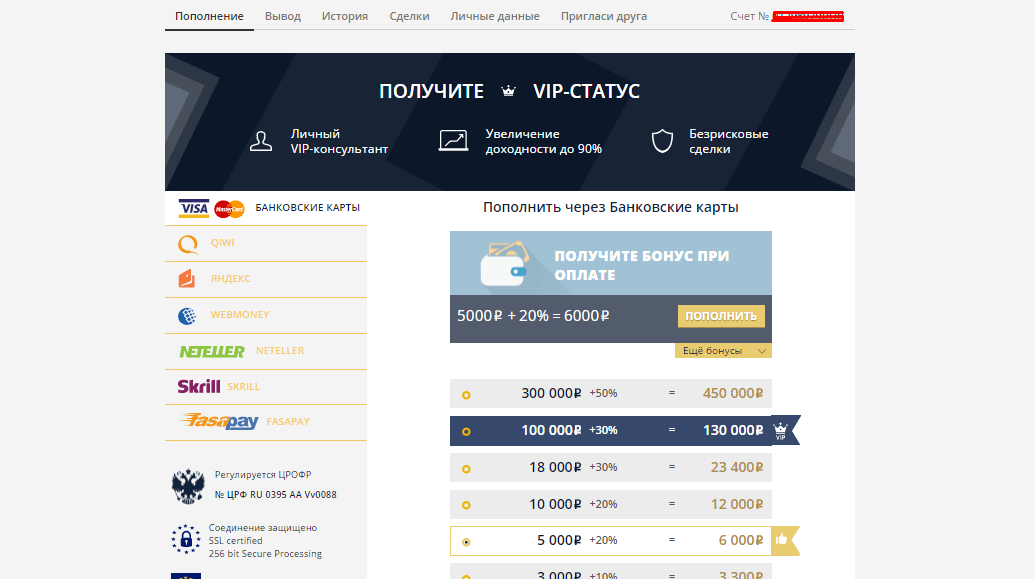Viewport: 1035px width, 579px height.
Task: Click the '10 000₽' deposit amount
Action: tap(555, 504)
